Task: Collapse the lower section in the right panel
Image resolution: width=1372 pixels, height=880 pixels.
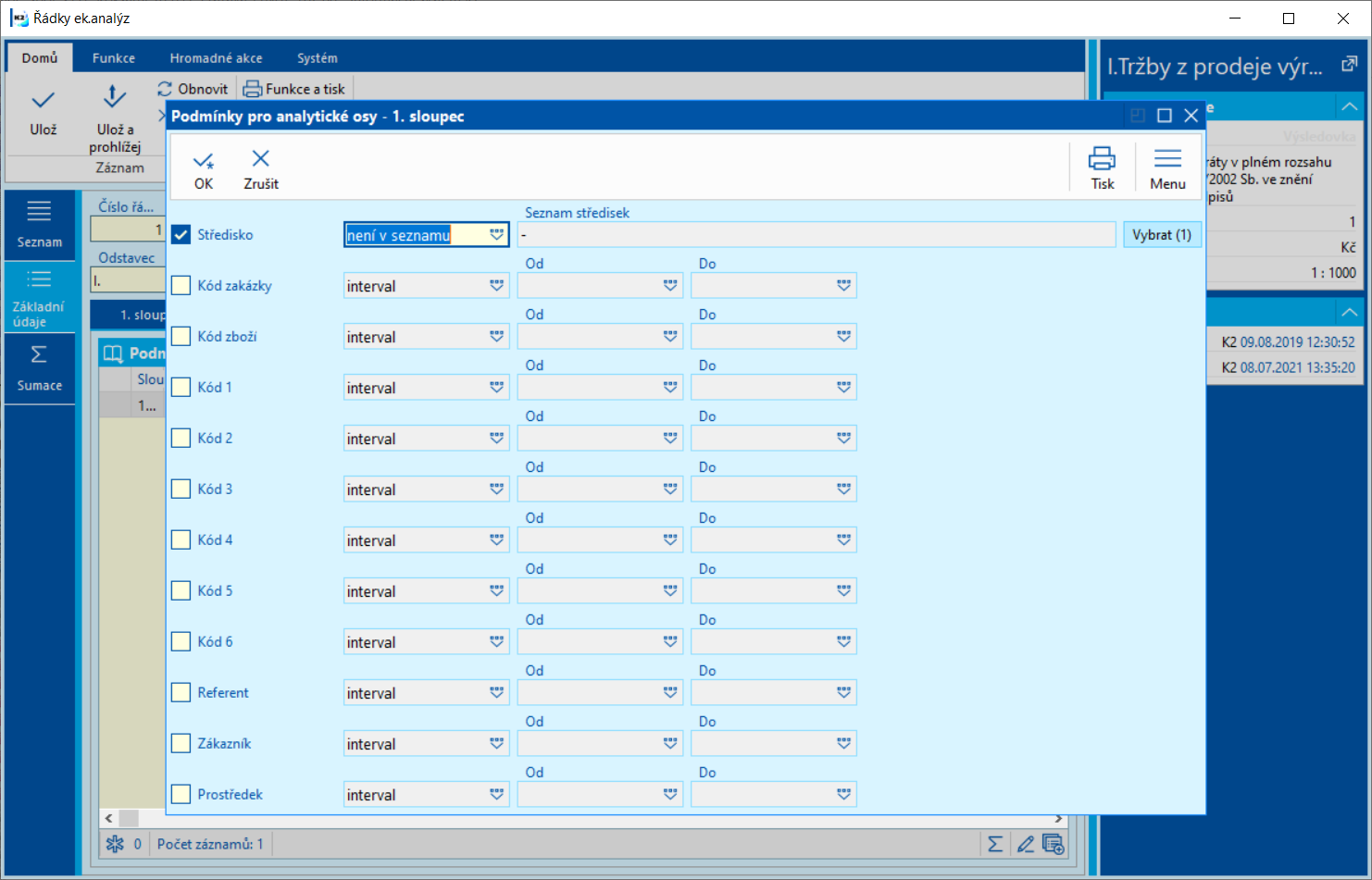Action: point(1349,312)
